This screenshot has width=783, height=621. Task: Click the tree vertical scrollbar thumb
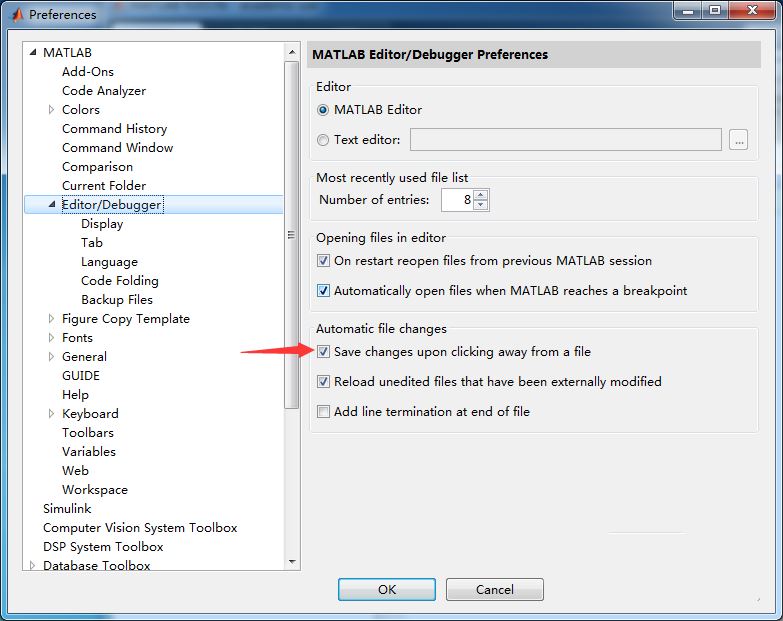pos(292,235)
